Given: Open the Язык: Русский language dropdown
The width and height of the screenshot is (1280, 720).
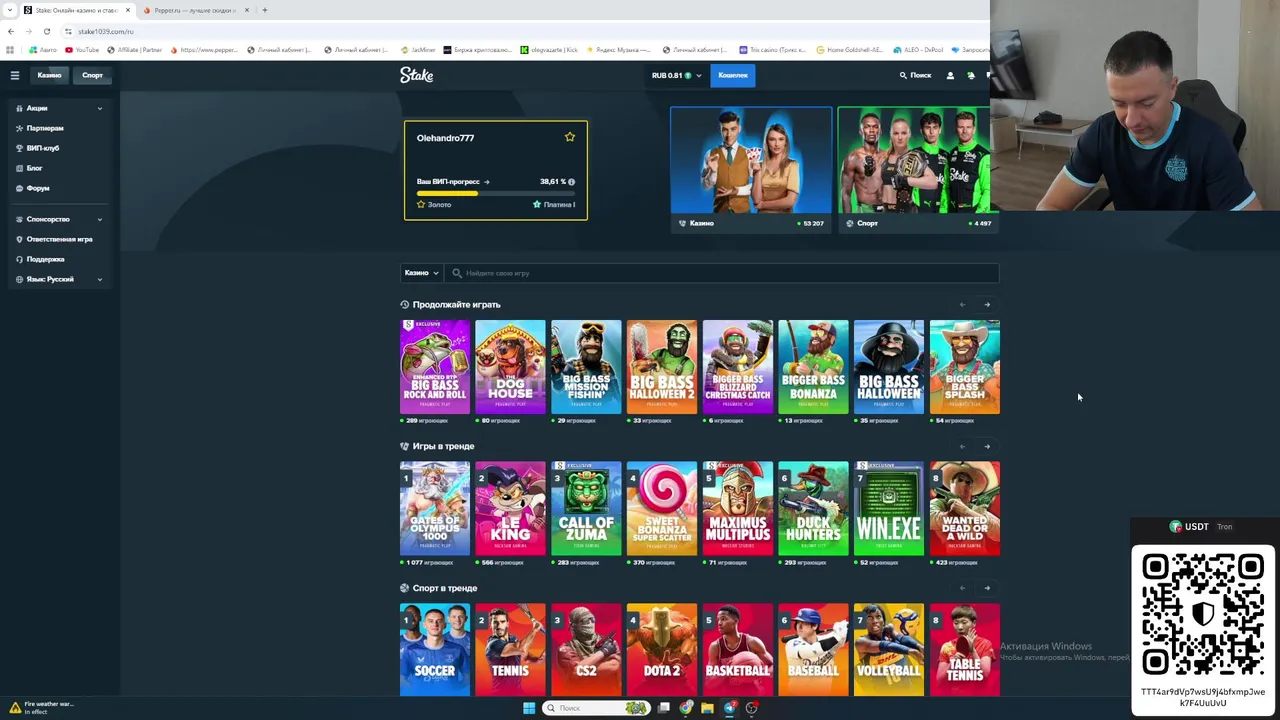Looking at the screenshot, I should (x=58, y=279).
